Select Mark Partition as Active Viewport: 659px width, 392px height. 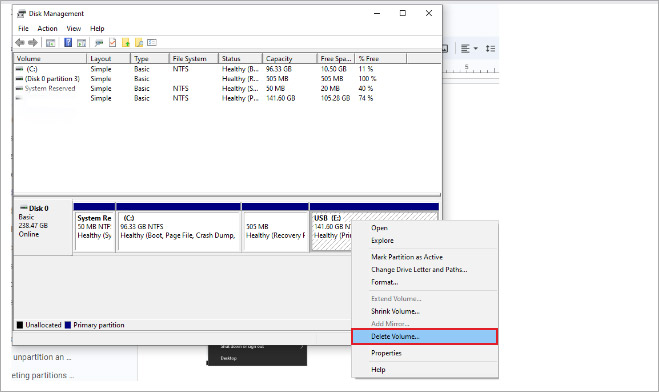[x=425, y=257]
